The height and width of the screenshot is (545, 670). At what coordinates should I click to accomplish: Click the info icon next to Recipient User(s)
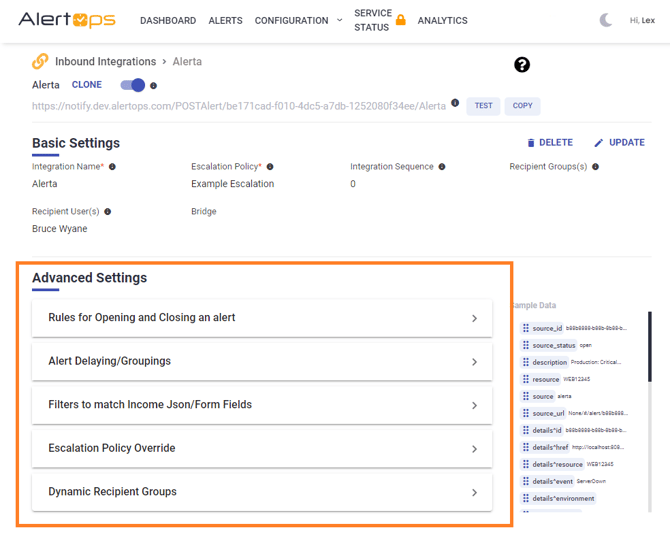[x=108, y=212]
